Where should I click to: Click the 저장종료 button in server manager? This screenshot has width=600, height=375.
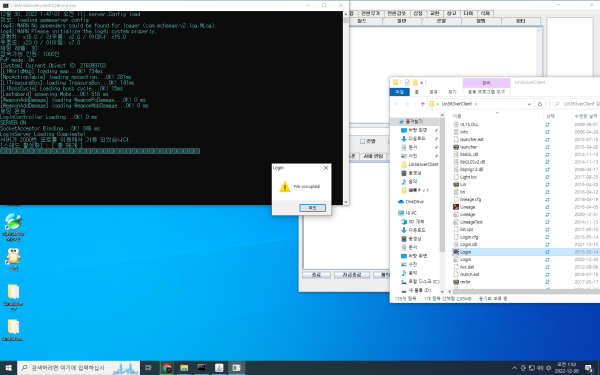point(352,275)
